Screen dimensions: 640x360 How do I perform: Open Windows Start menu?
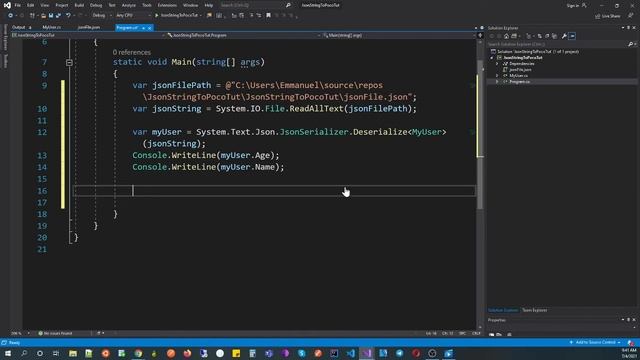pos(8,353)
